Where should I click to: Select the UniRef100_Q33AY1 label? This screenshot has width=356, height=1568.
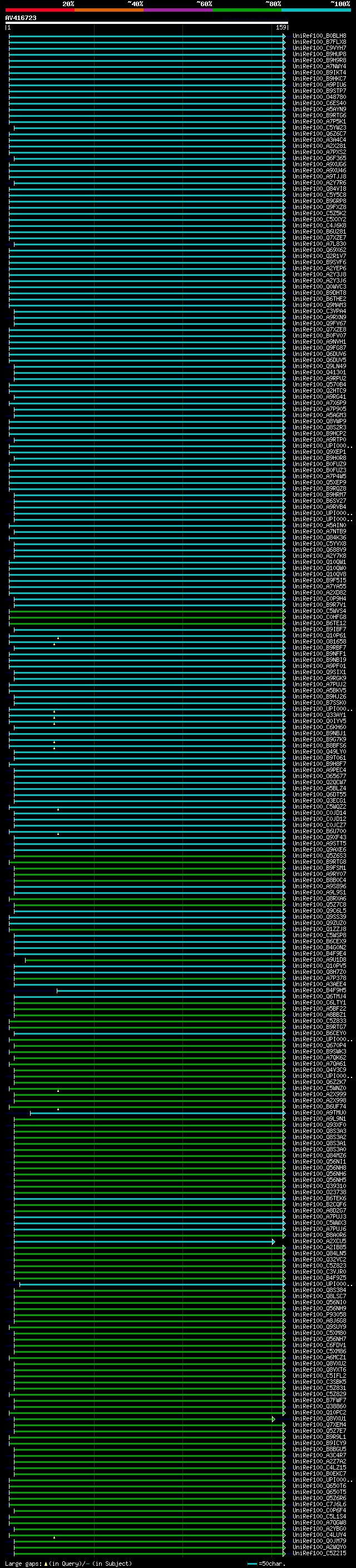(x=319, y=715)
